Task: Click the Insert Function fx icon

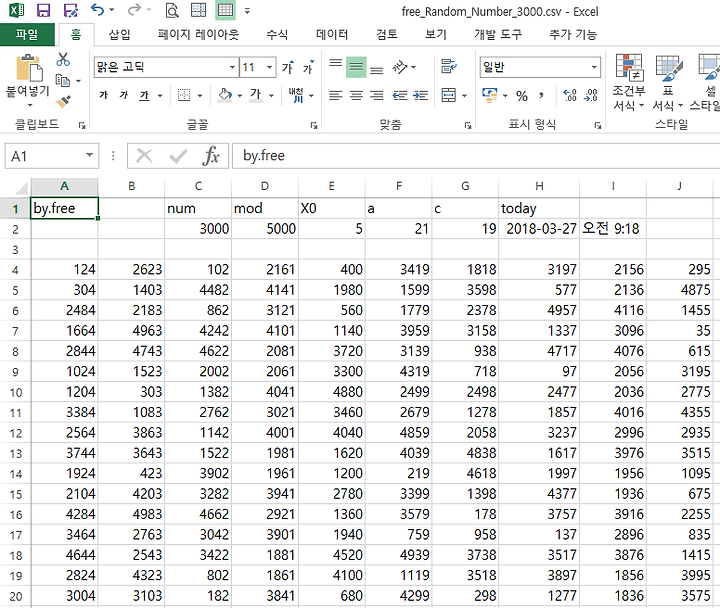Action: [x=211, y=156]
